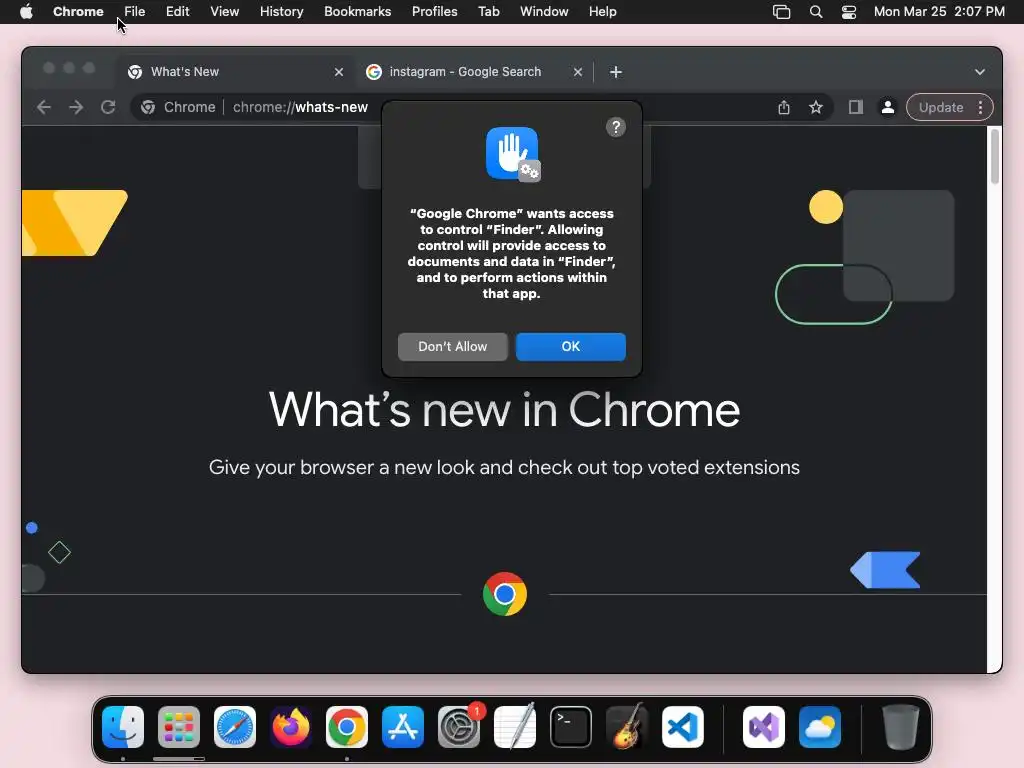Screen dimensions: 1024x768
Task: Click the Chrome logo on the page
Action: point(505,594)
